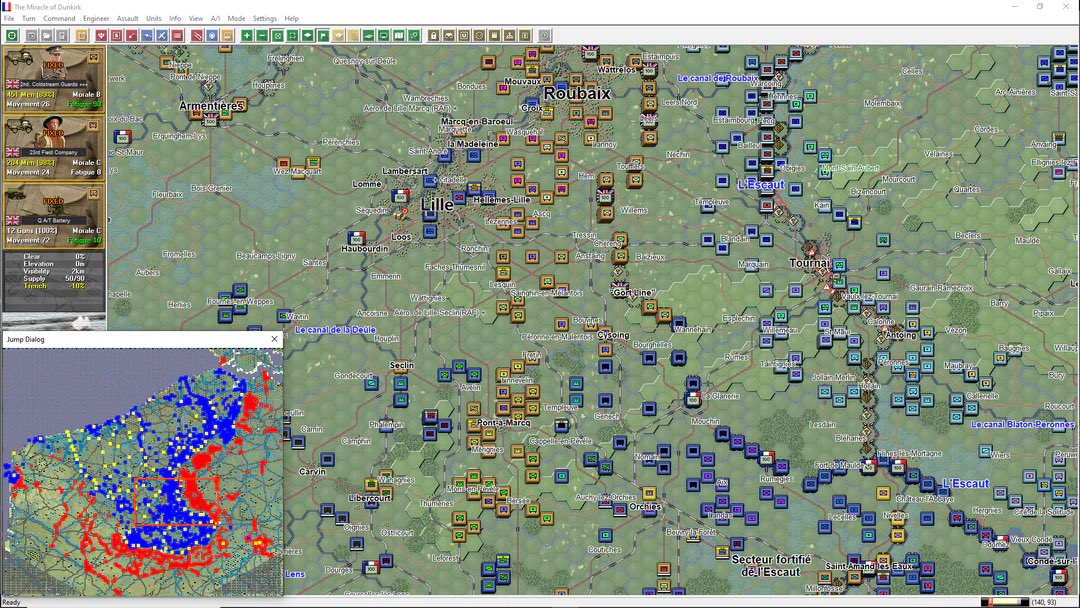
Task: Click the Carvin town label
Action: tap(312, 472)
